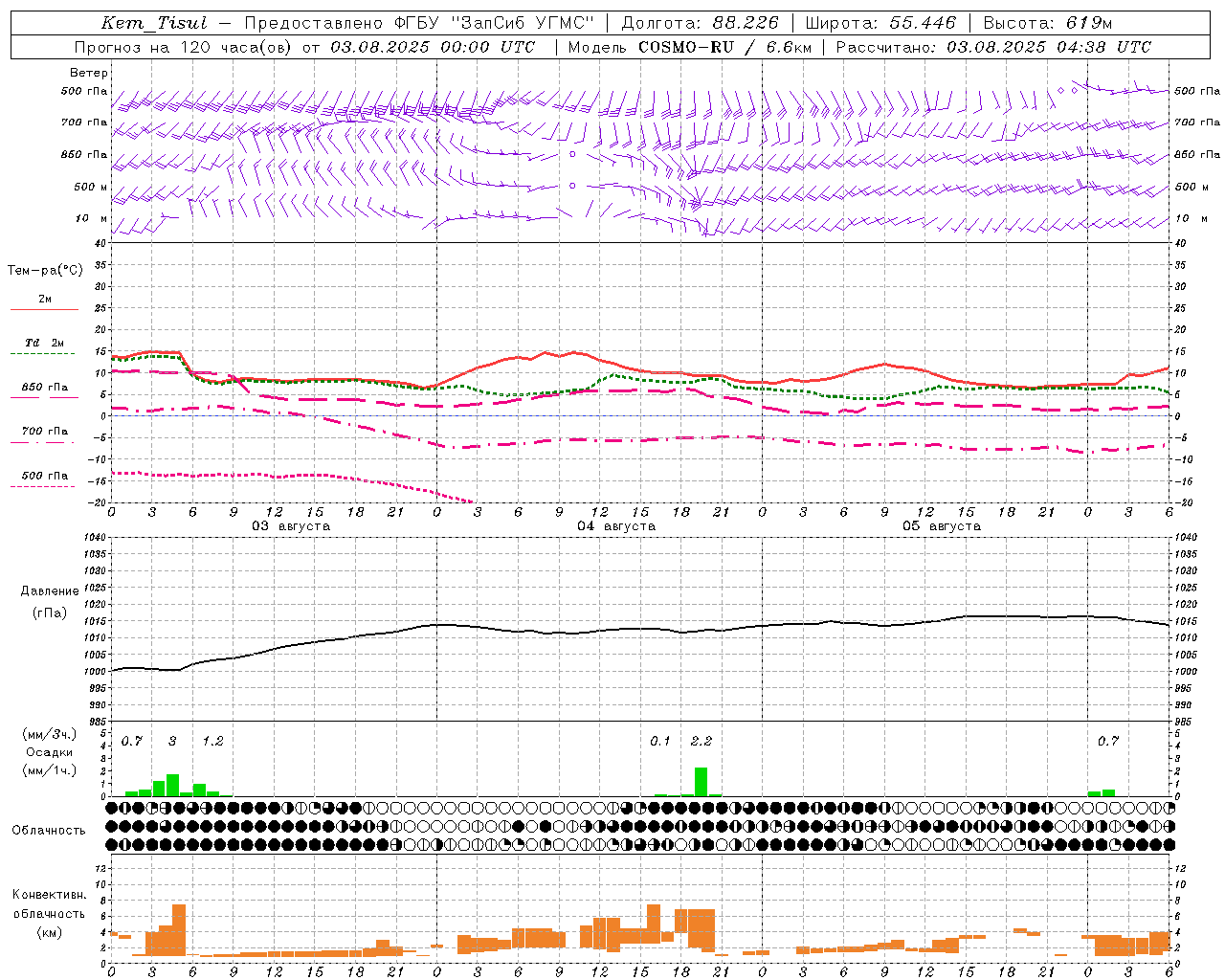Click the '3' three-hour precipitation value

pyautogui.click(x=172, y=742)
